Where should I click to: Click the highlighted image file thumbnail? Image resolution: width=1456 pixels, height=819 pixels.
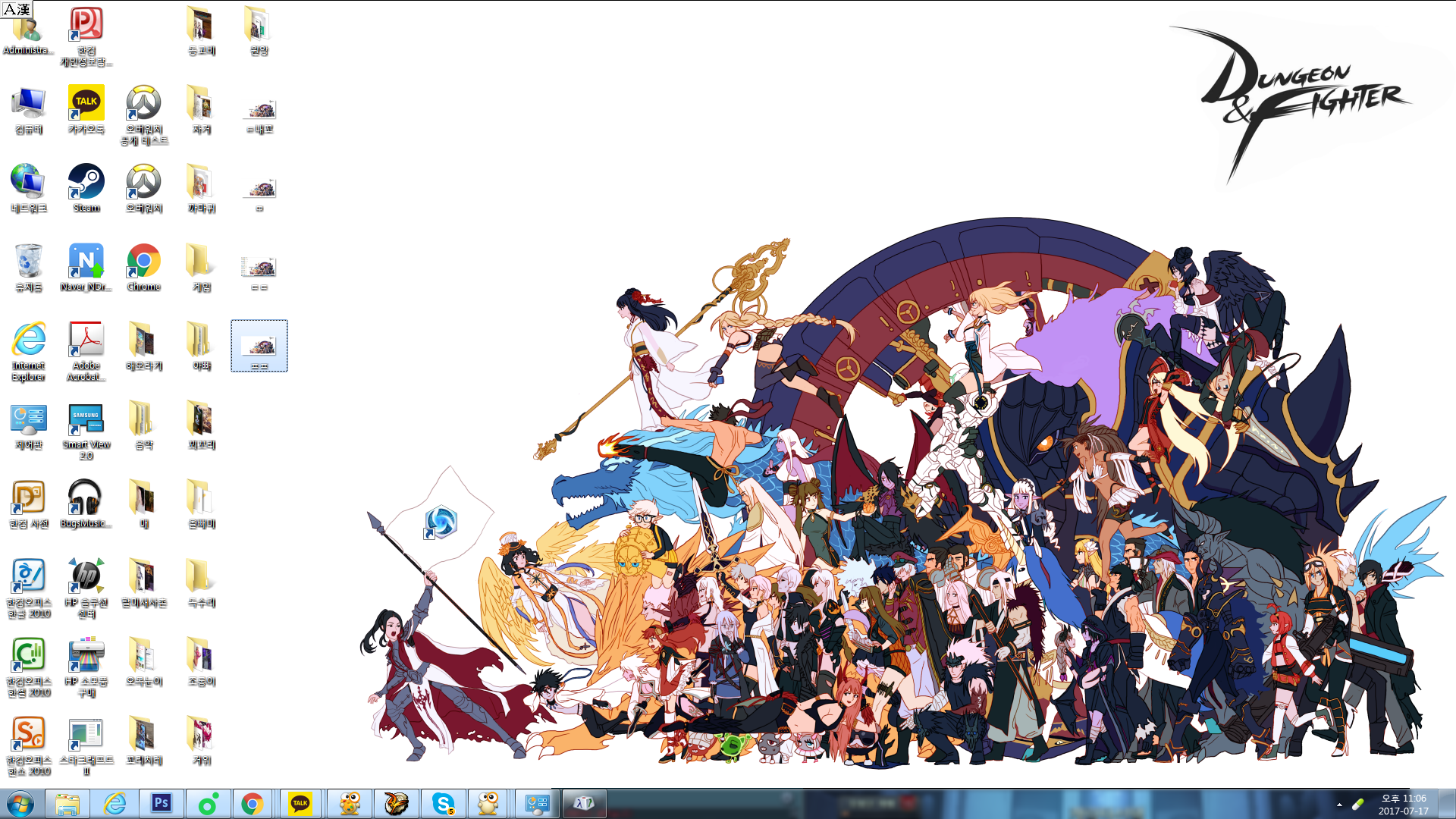coord(259,345)
